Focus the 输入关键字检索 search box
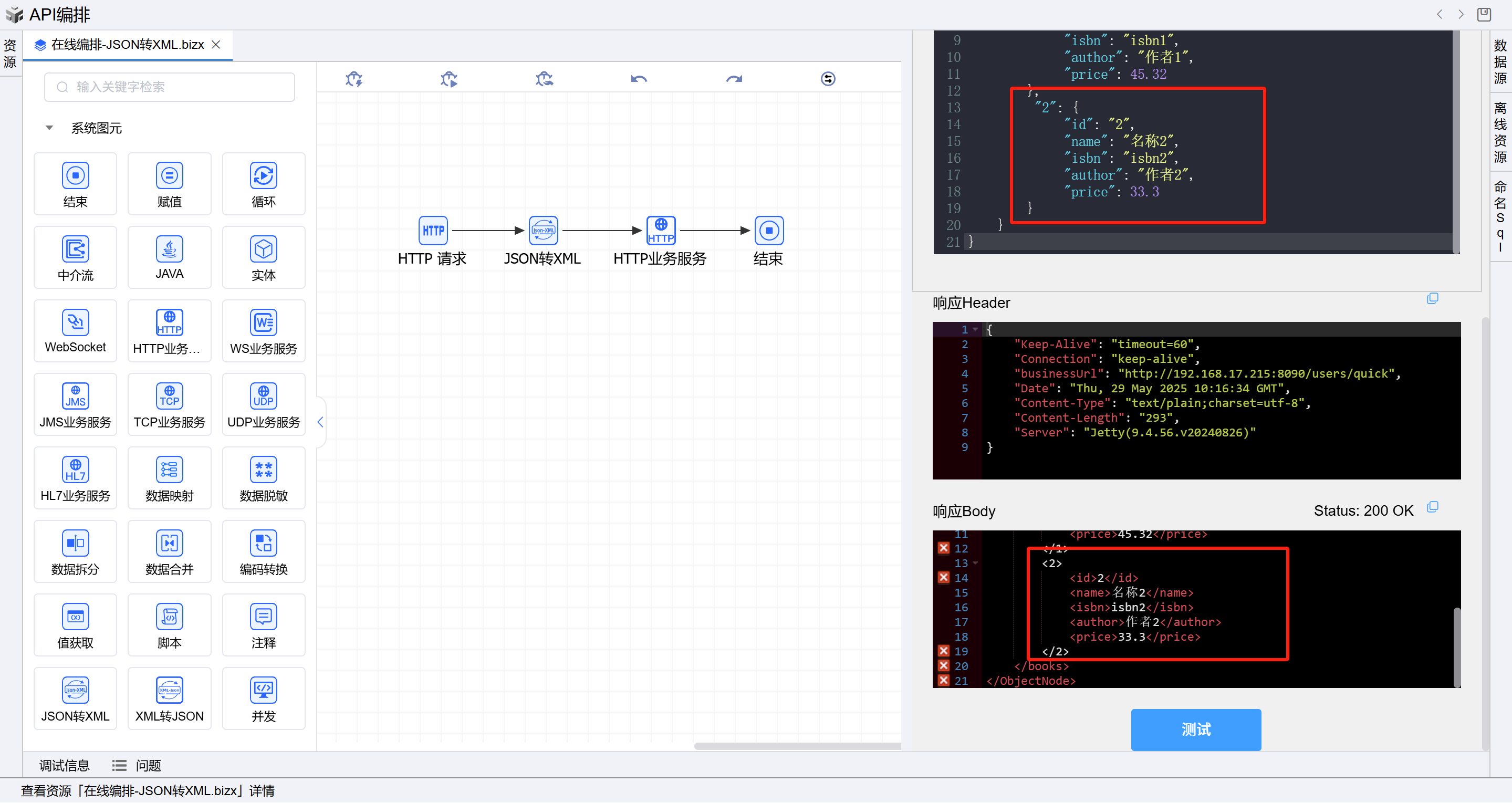This screenshot has width=1512, height=803. [x=169, y=87]
